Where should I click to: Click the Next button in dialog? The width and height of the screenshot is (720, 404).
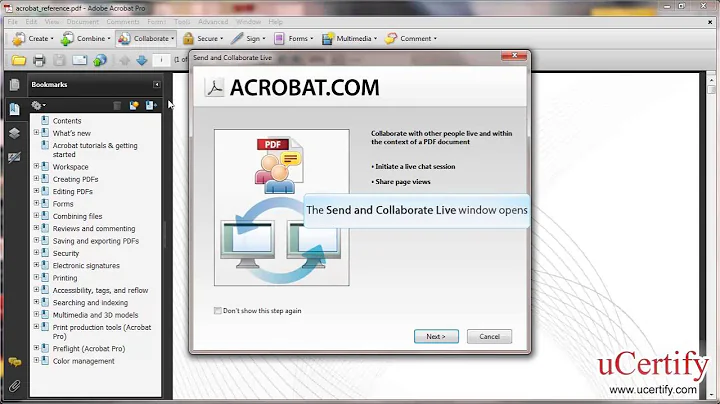(436, 337)
